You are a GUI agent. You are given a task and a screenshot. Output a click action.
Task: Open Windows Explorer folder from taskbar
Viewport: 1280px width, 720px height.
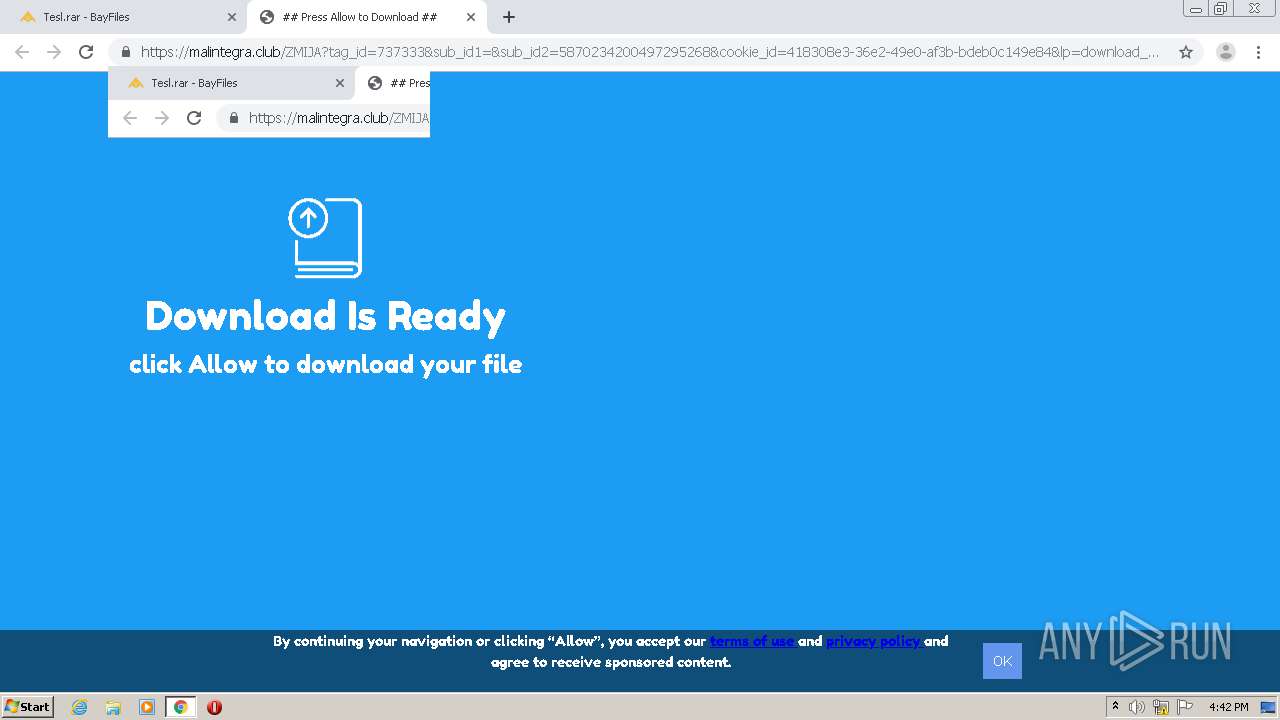click(113, 707)
